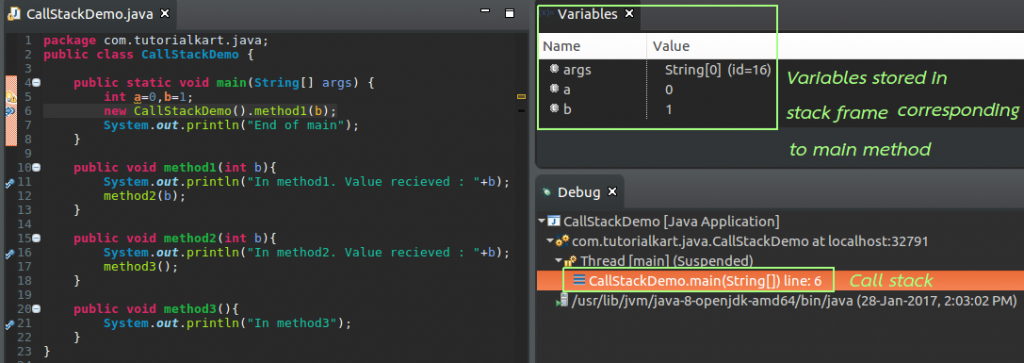Collapse method3 fold toggle at line 20
This screenshot has height=363, width=1024.
pyautogui.click(x=37, y=309)
